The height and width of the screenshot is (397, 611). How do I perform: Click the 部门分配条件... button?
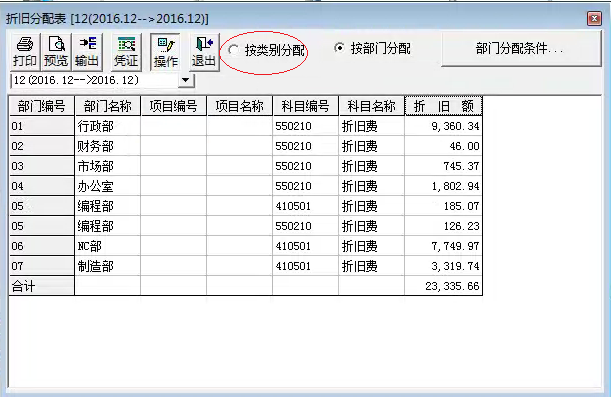pyautogui.click(x=521, y=49)
